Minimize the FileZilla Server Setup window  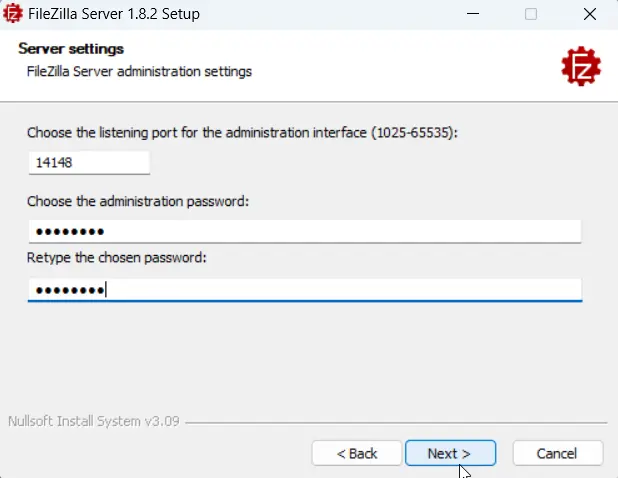473,14
